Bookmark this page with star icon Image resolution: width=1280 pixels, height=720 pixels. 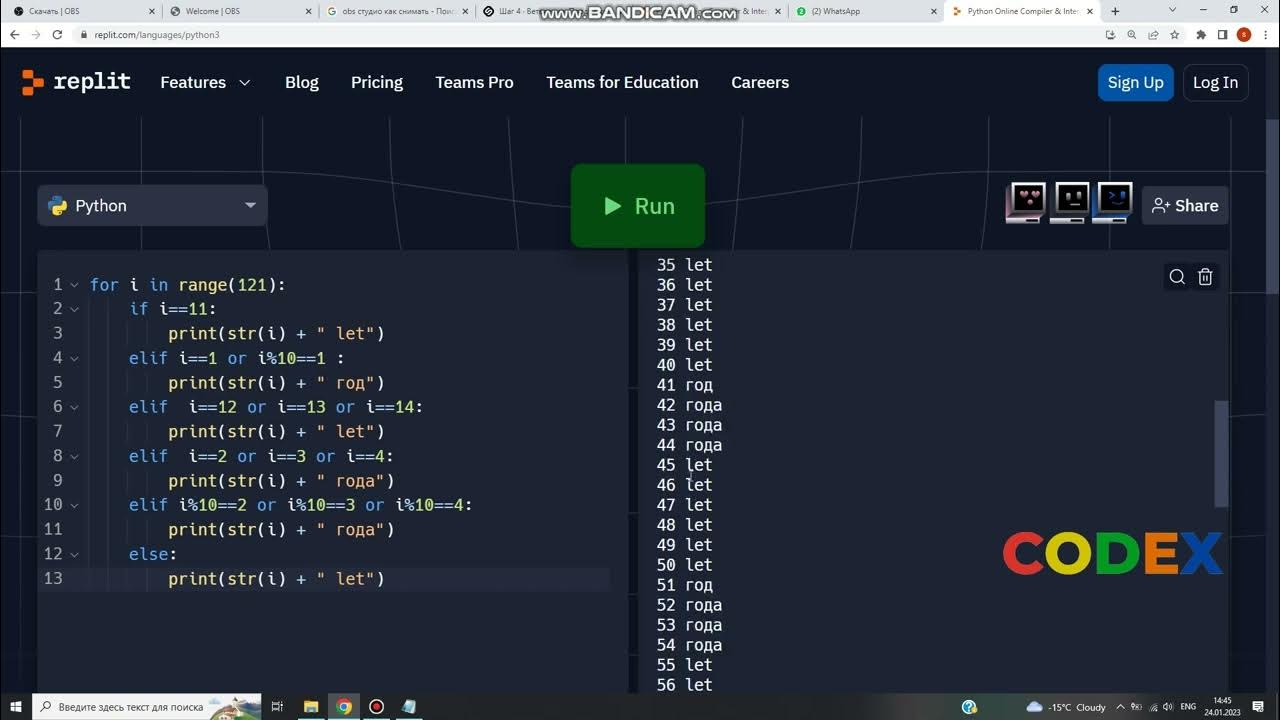(x=1174, y=34)
